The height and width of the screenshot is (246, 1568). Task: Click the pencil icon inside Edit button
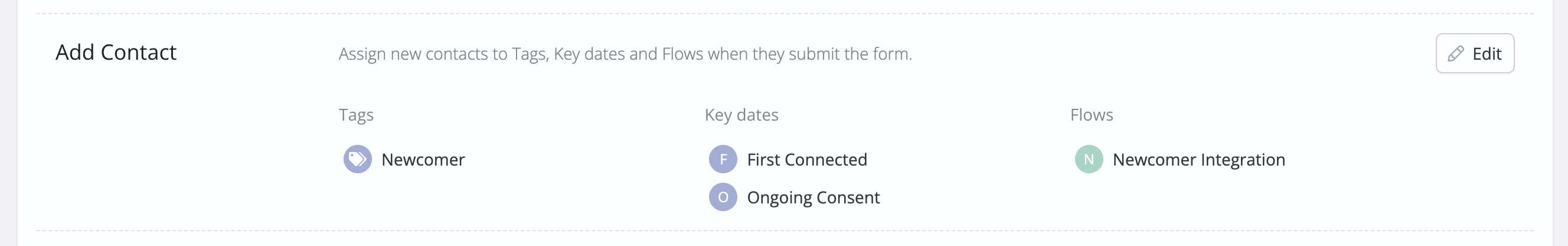(1455, 54)
